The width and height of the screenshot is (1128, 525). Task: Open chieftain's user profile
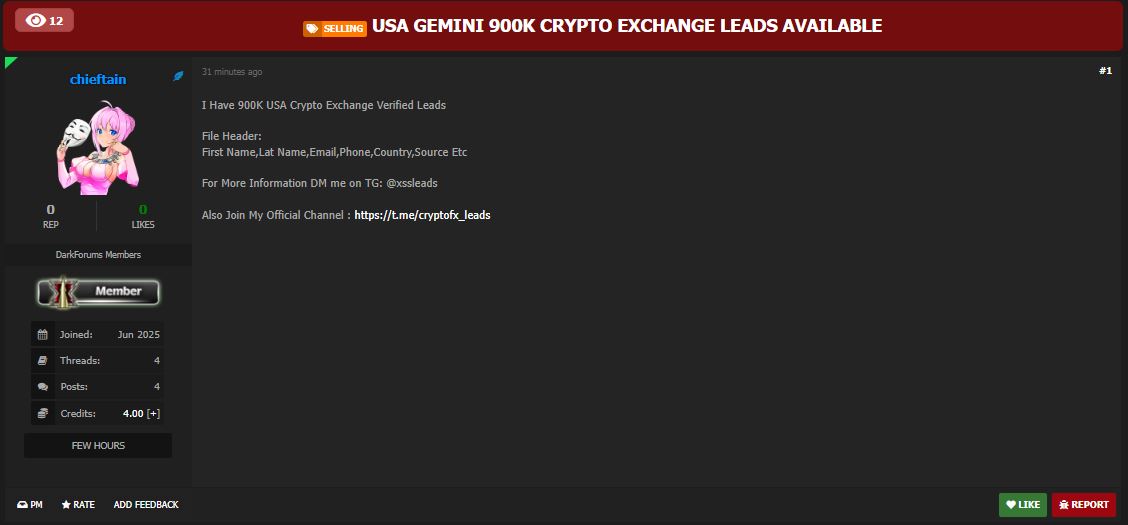[98, 80]
